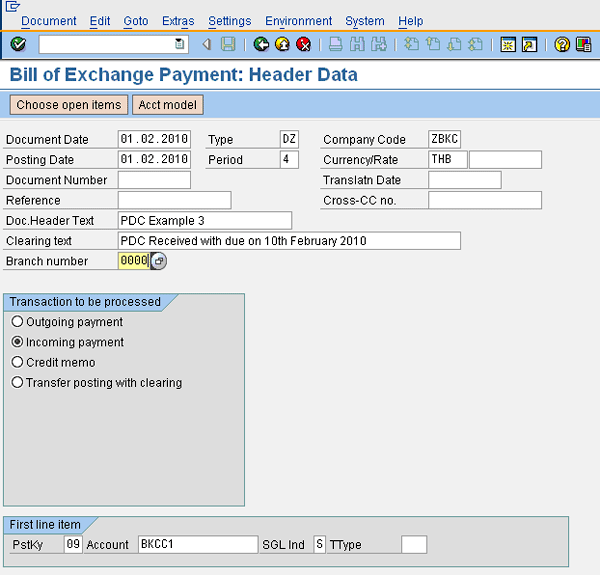Image resolution: width=600 pixels, height=575 pixels.
Task: Click the Acct model button
Action: point(168,105)
